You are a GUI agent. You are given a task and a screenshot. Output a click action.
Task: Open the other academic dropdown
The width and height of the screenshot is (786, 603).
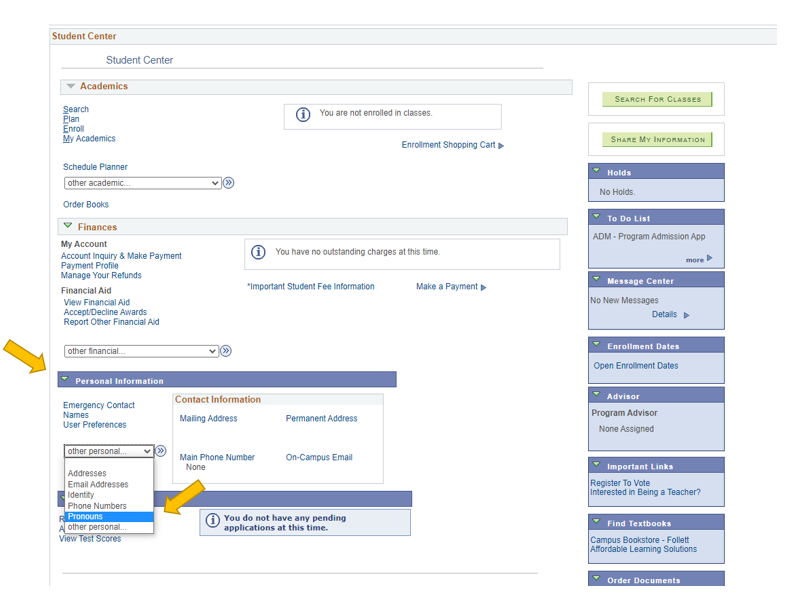point(142,183)
